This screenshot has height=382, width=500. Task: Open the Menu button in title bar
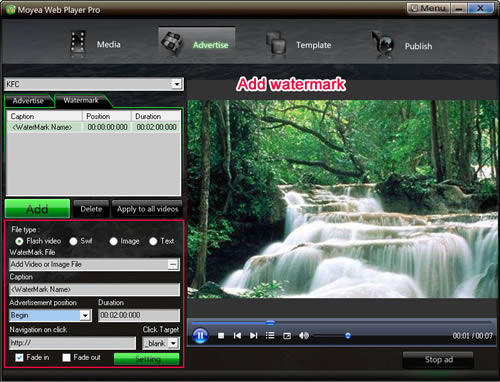[428, 8]
